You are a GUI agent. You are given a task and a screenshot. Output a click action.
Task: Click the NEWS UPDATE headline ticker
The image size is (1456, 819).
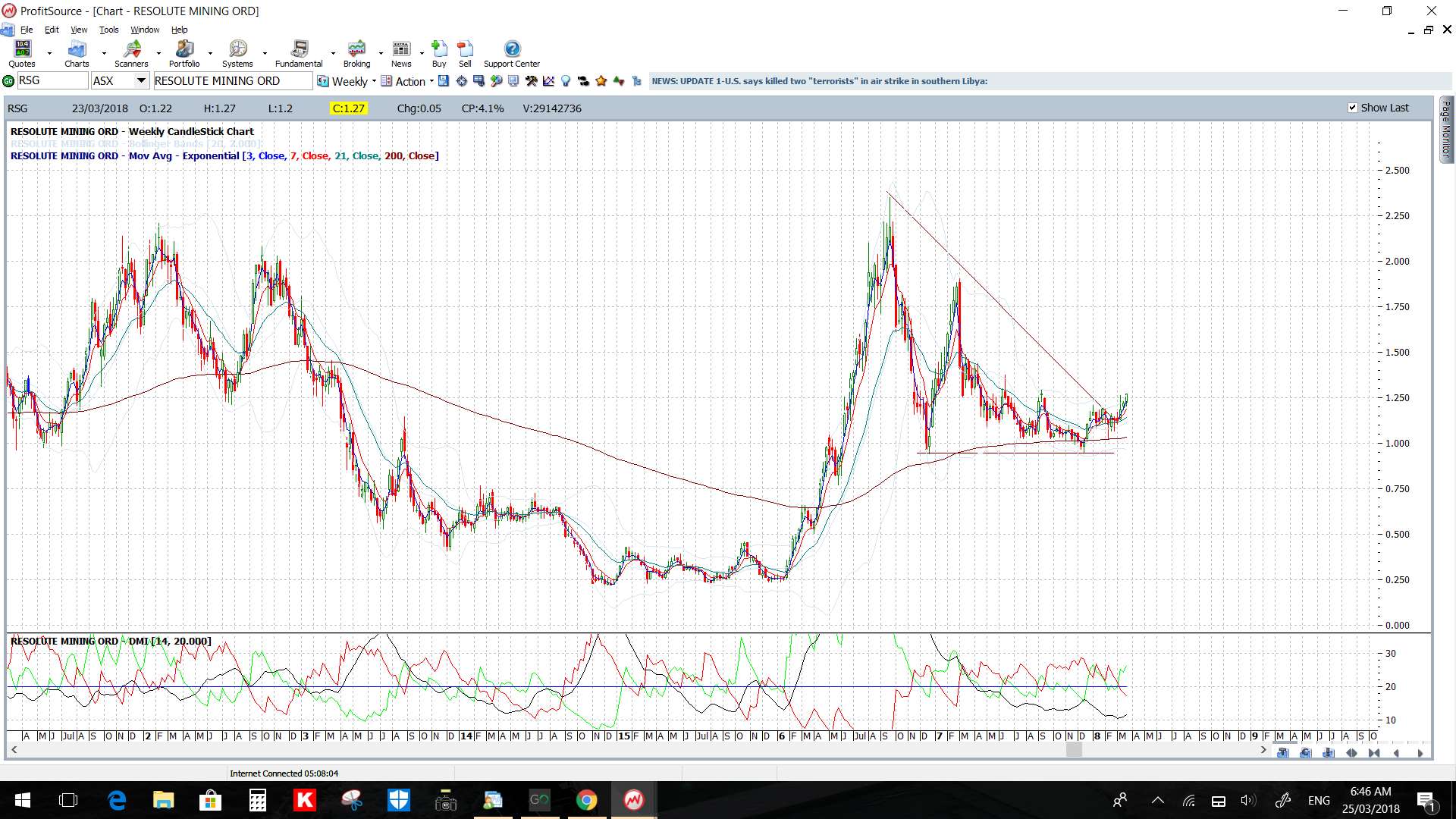(819, 81)
